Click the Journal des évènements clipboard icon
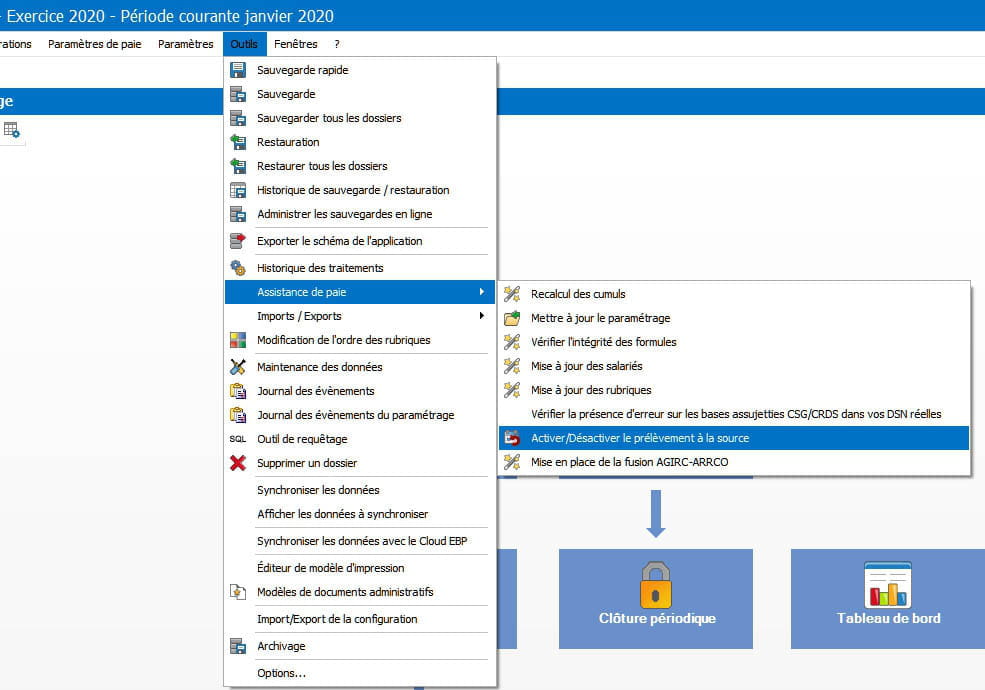Viewport: 985px width, 690px height. [x=238, y=391]
